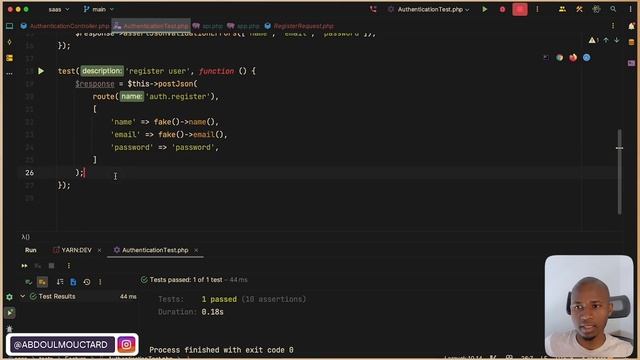The height and width of the screenshot is (360, 640).
Task: Open Search Everywhere magnifier icon
Action: point(613,9)
